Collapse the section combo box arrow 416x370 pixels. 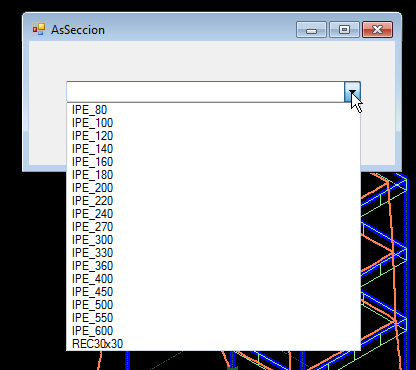click(x=352, y=92)
